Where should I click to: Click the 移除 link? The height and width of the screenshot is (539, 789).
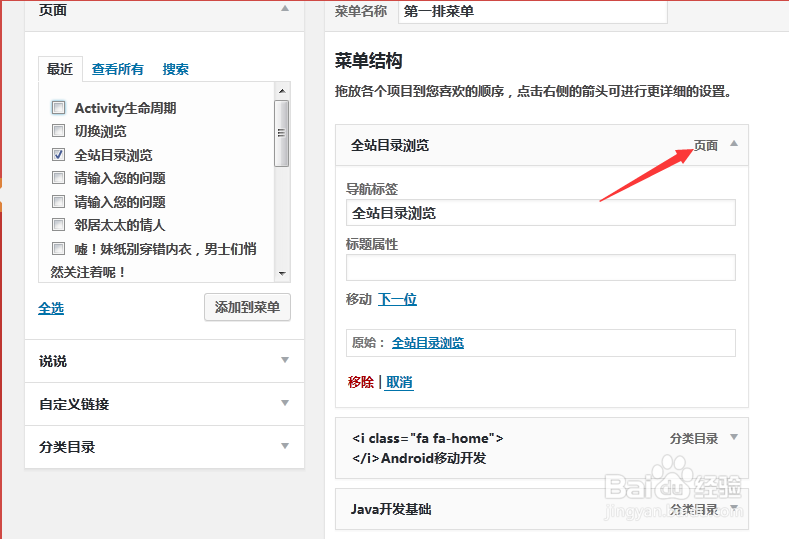point(361,382)
